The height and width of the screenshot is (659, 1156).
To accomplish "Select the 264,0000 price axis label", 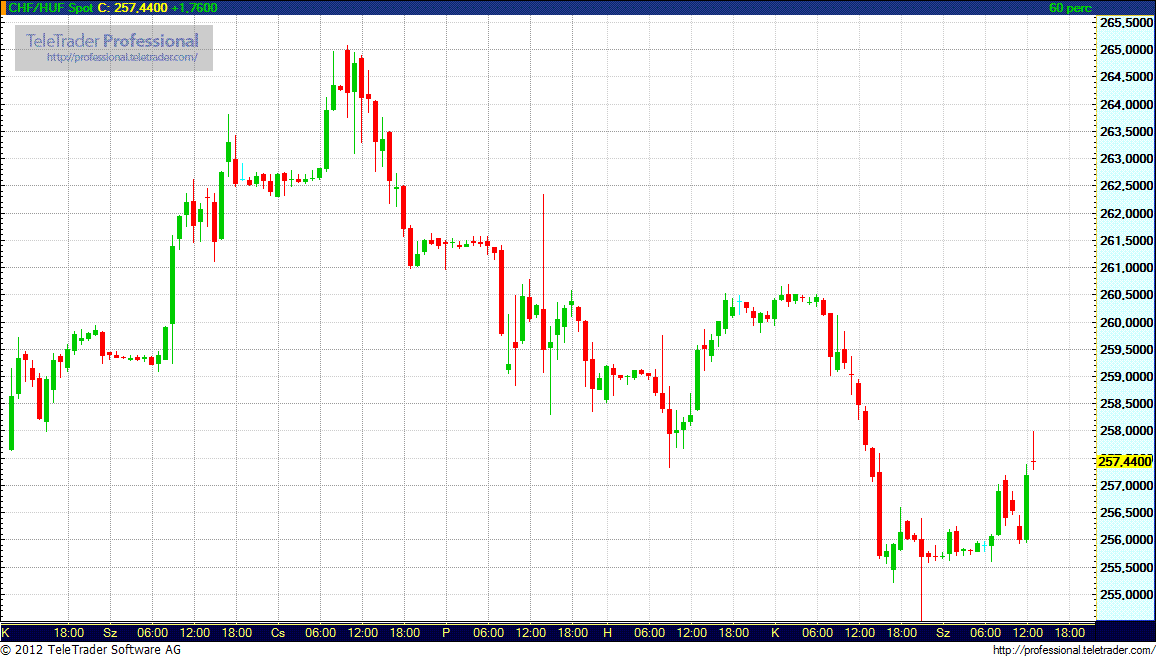I will point(1127,105).
